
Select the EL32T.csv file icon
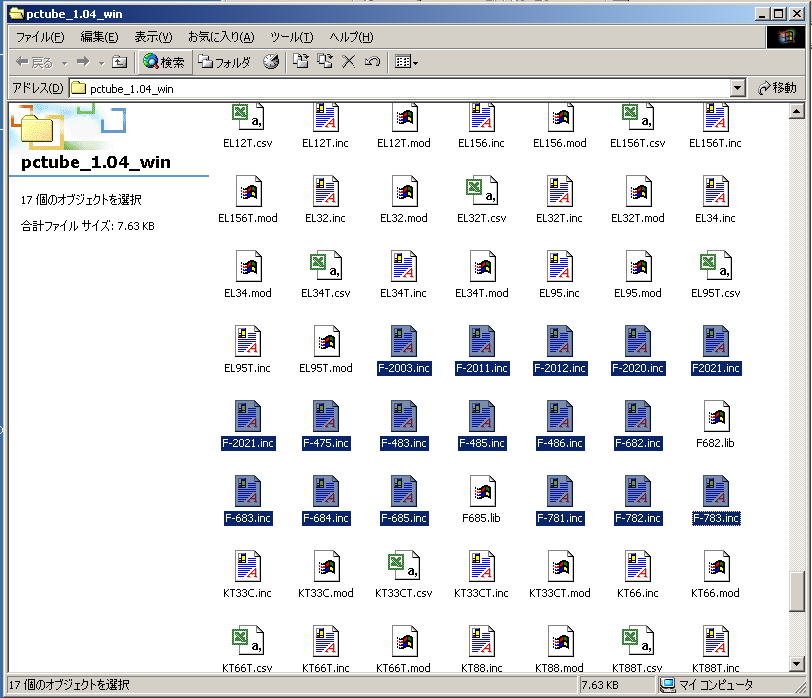pyautogui.click(x=482, y=192)
